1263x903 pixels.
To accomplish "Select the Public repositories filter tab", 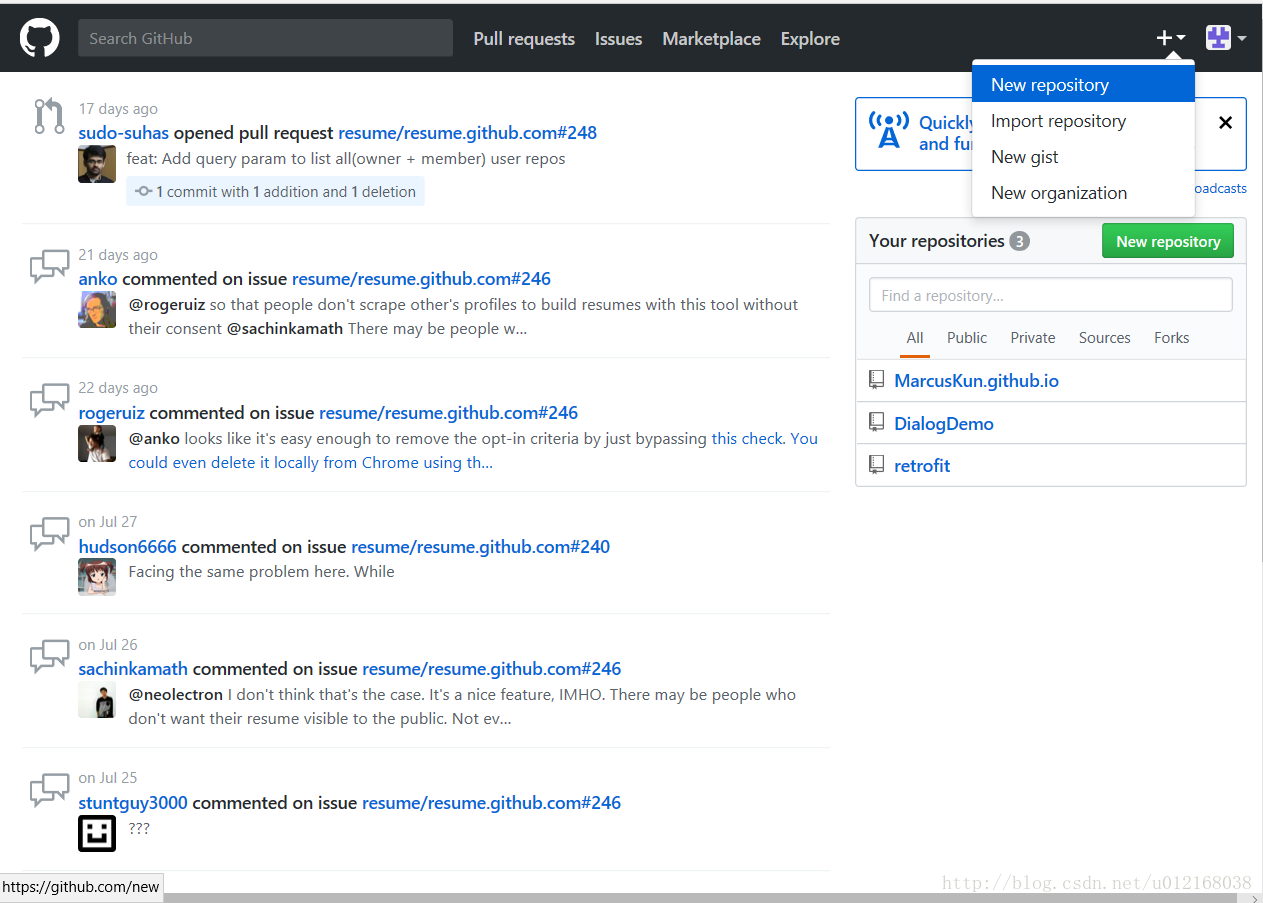I will click(967, 338).
